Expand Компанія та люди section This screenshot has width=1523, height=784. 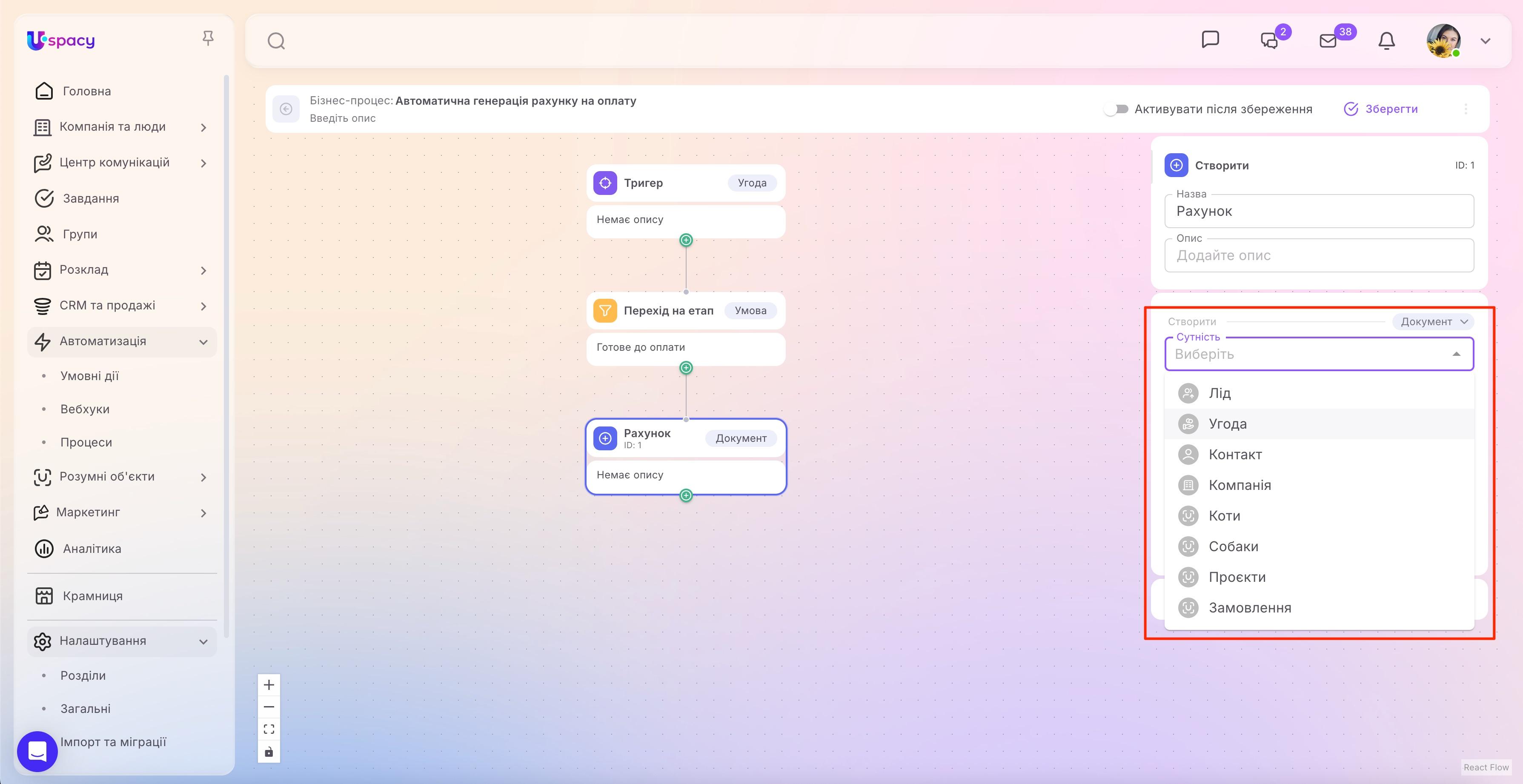(x=122, y=127)
